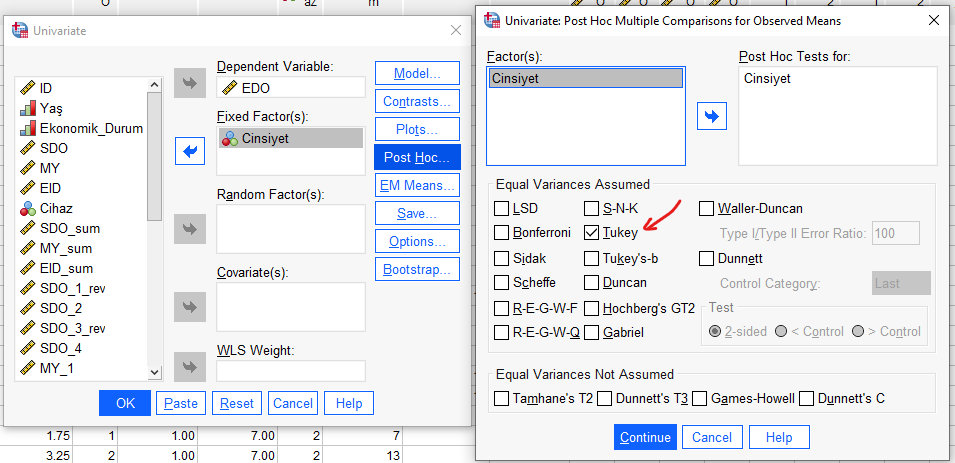Select the Ekonomik_Durum ordinal variable
The image size is (955, 463).
(x=90, y=128)
